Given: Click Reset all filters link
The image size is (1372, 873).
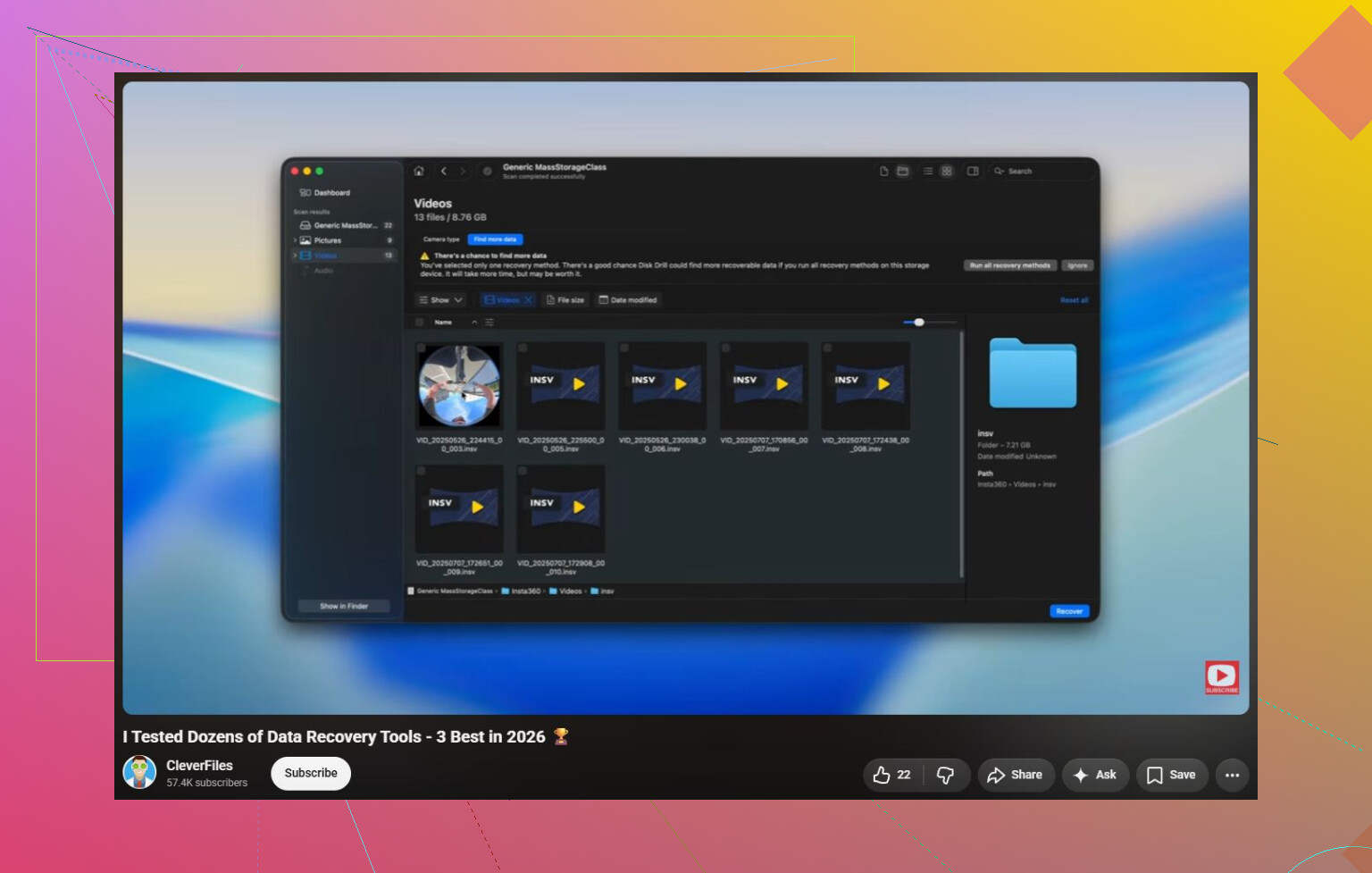Looking at the screenshot, I should tap(1074, 300).
